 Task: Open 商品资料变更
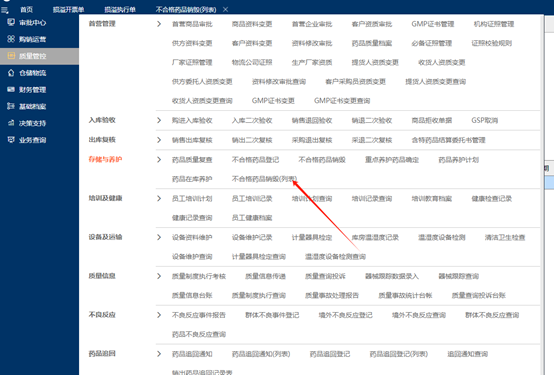pos(252,24)
